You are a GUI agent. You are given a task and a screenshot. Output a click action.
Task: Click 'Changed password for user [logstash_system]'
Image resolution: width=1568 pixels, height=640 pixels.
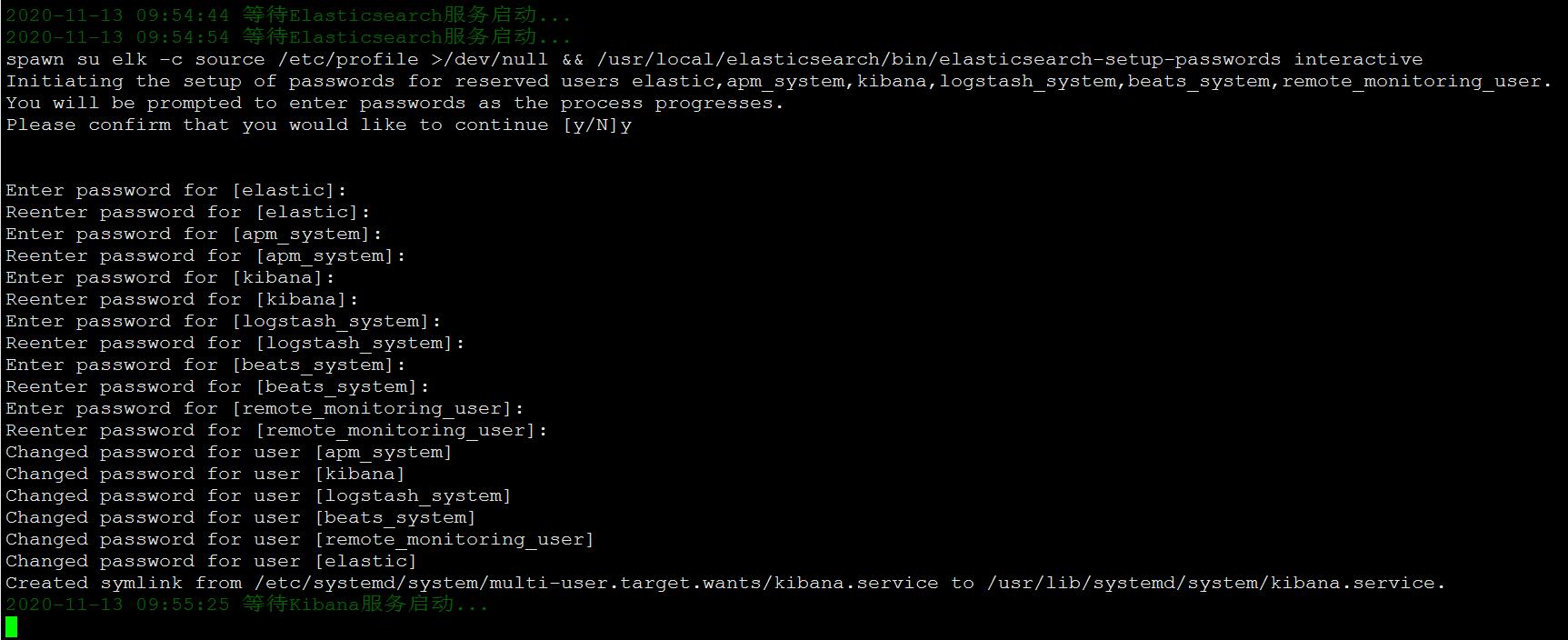point(259,495)
